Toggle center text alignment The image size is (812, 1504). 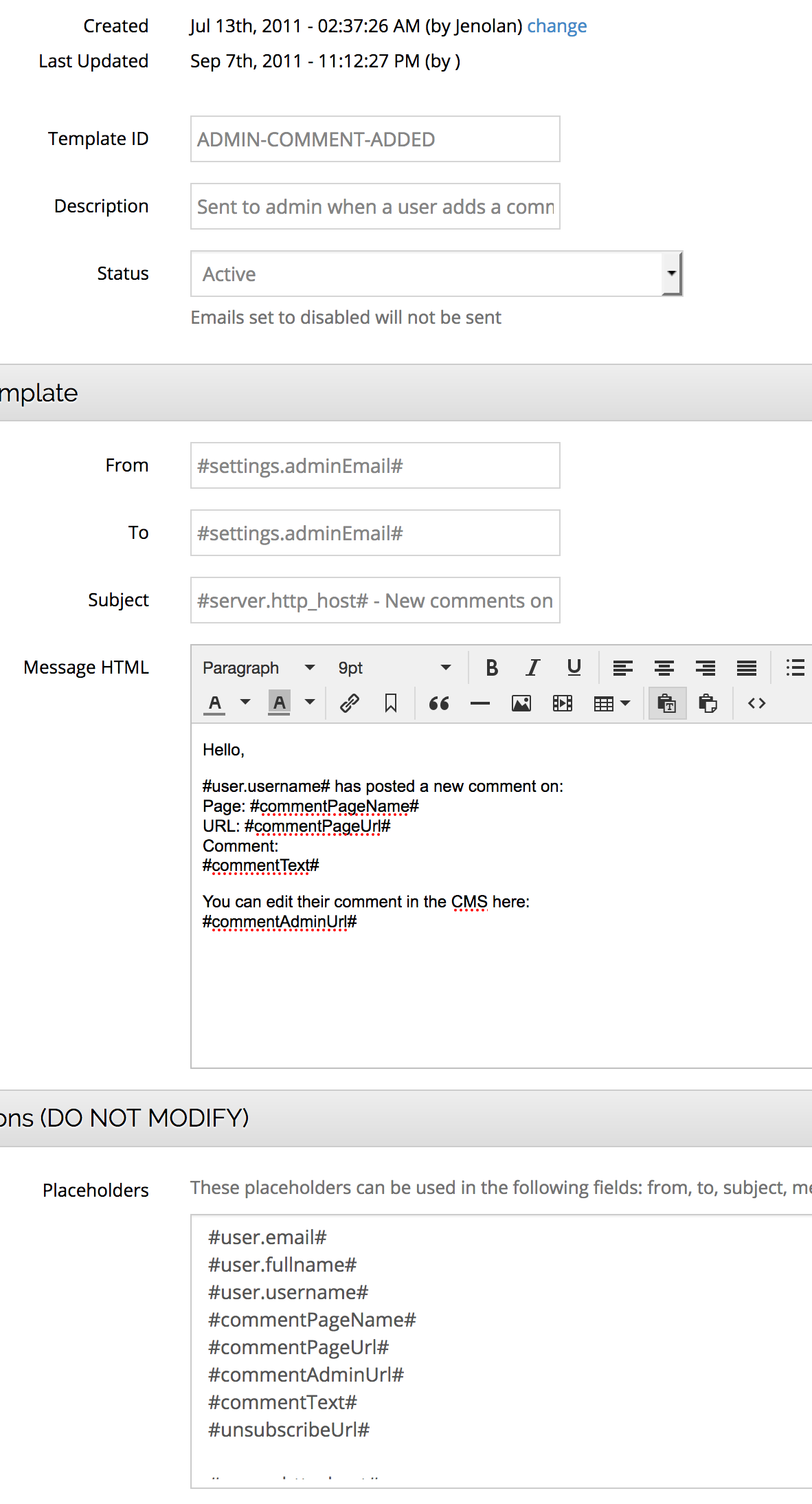664,667
